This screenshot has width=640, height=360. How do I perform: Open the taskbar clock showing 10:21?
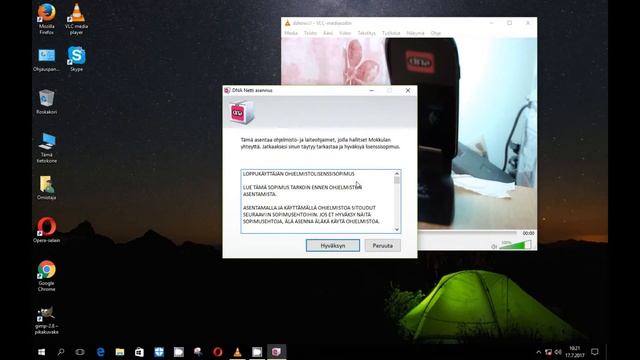574,352
